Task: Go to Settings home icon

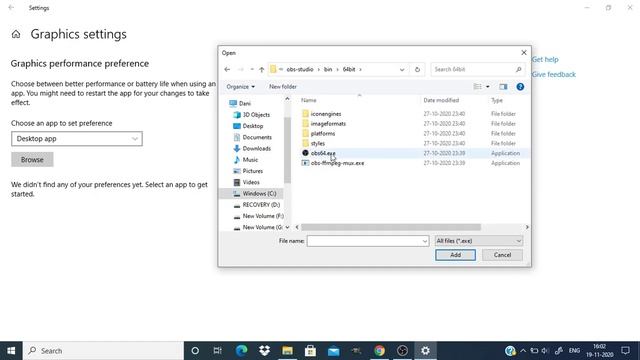Action: pyautogui.click(x=16, y=34)
